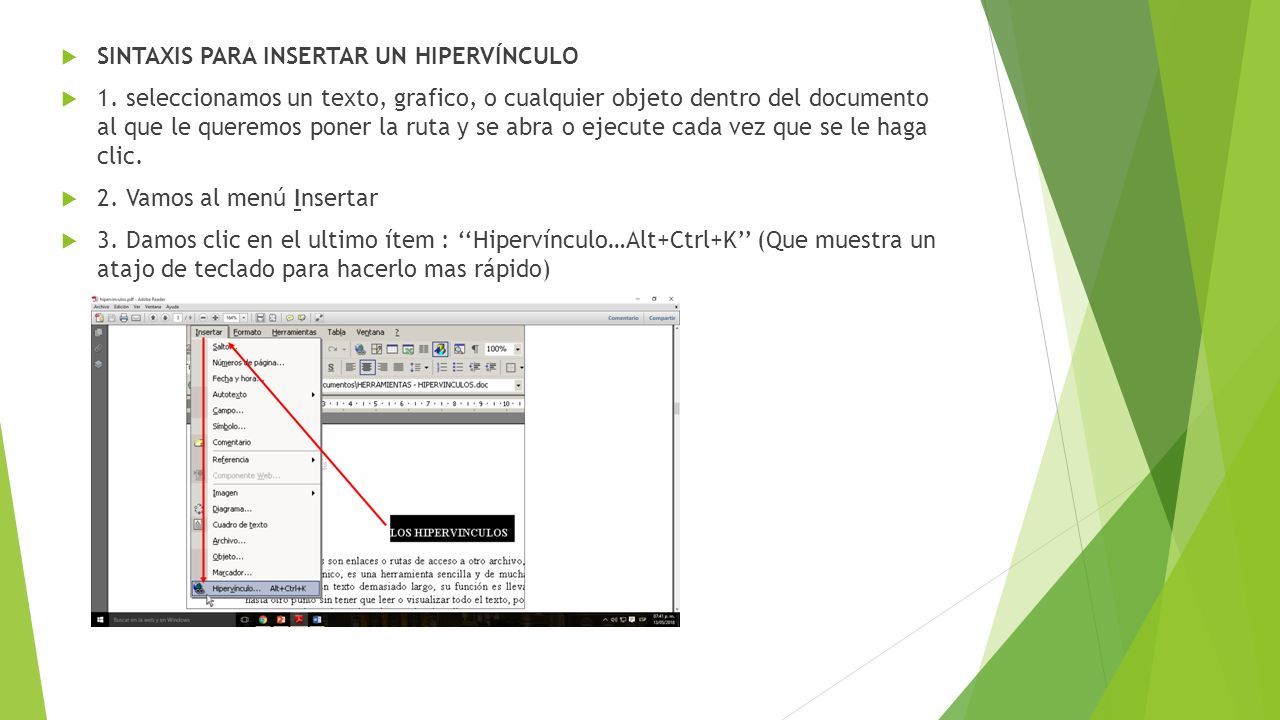The width and height of the screenshot is (1280, 720).
Task: Toggle the Drawing toolbar button
Action: 440,349
